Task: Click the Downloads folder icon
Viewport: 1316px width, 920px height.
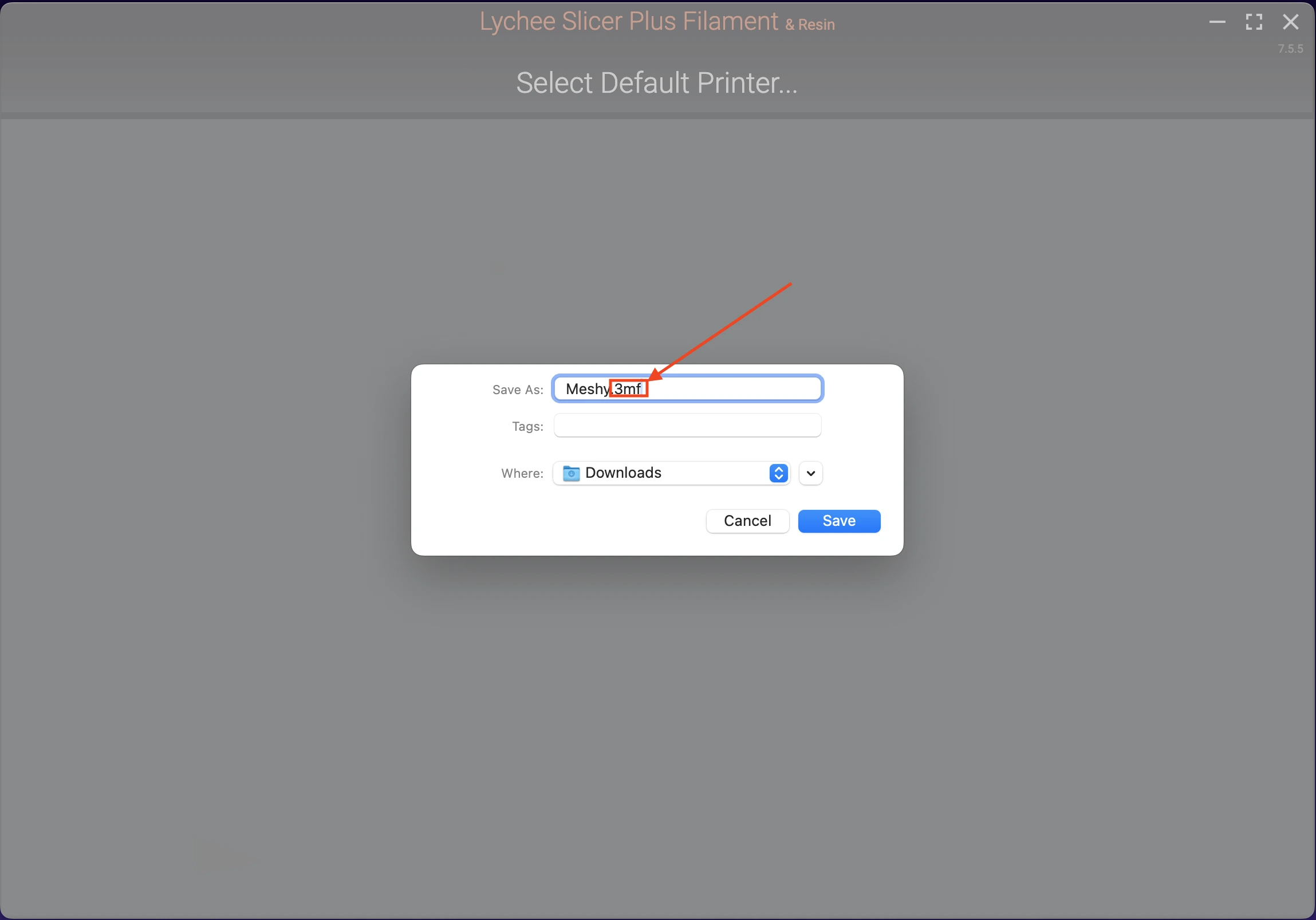Action: [571, 473]
